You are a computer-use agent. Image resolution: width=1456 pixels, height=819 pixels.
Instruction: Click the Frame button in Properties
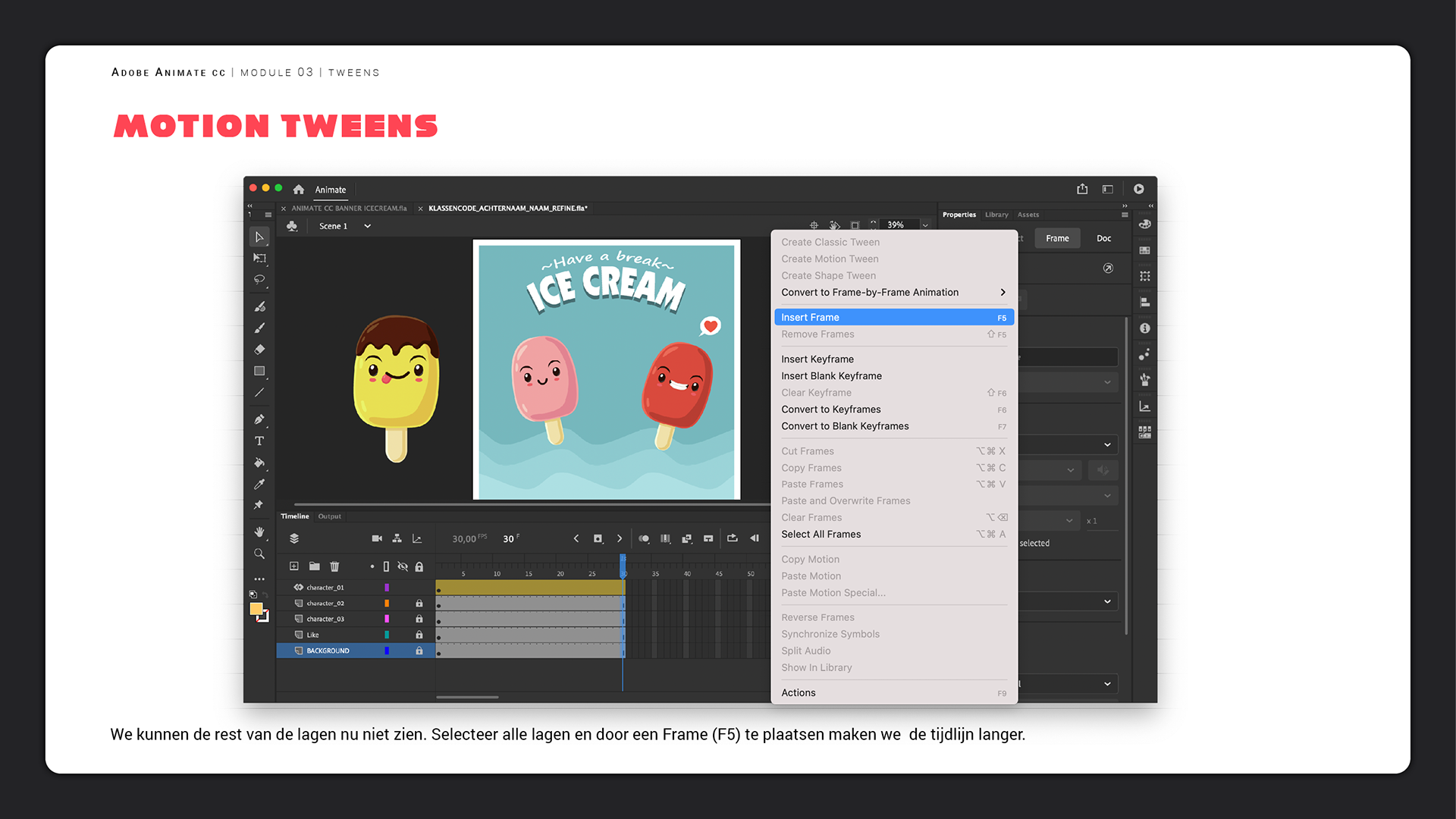(x=1057, y=238)
